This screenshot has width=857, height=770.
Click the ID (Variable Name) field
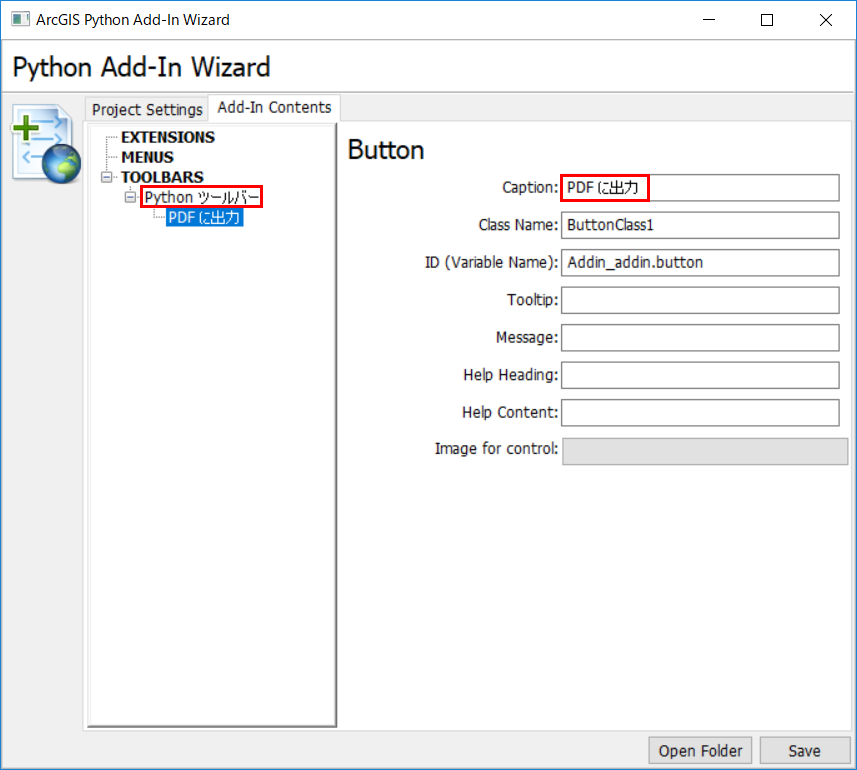point(700,263)
